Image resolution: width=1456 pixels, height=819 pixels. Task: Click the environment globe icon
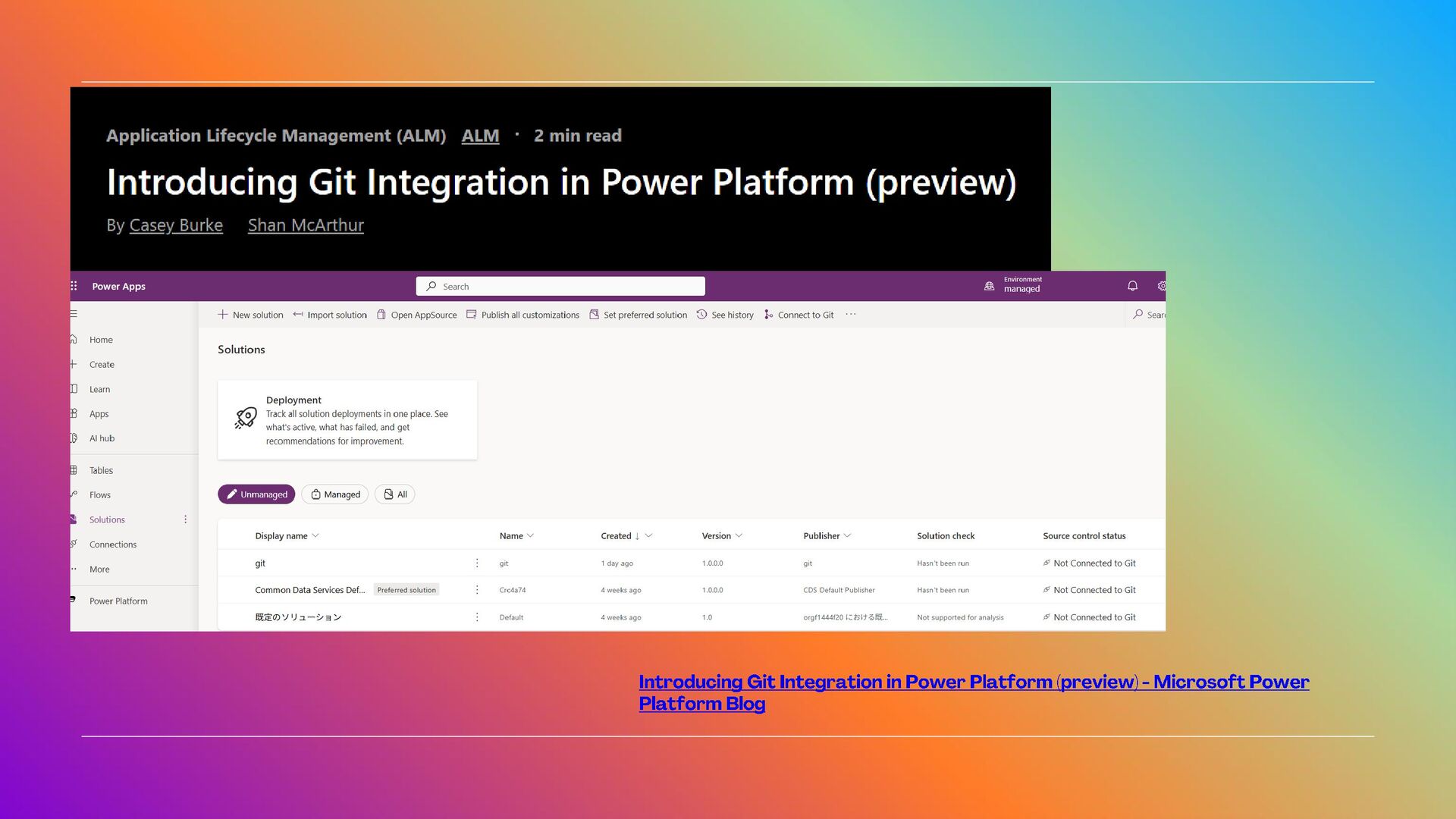[x=989, y=286]
